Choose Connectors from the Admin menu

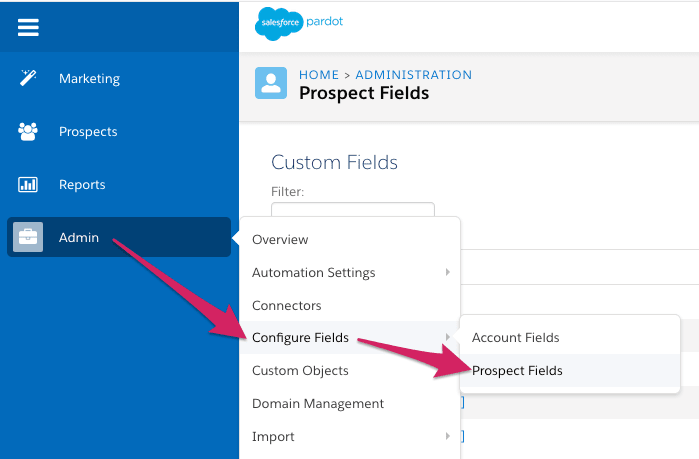[x=350, y=305]
